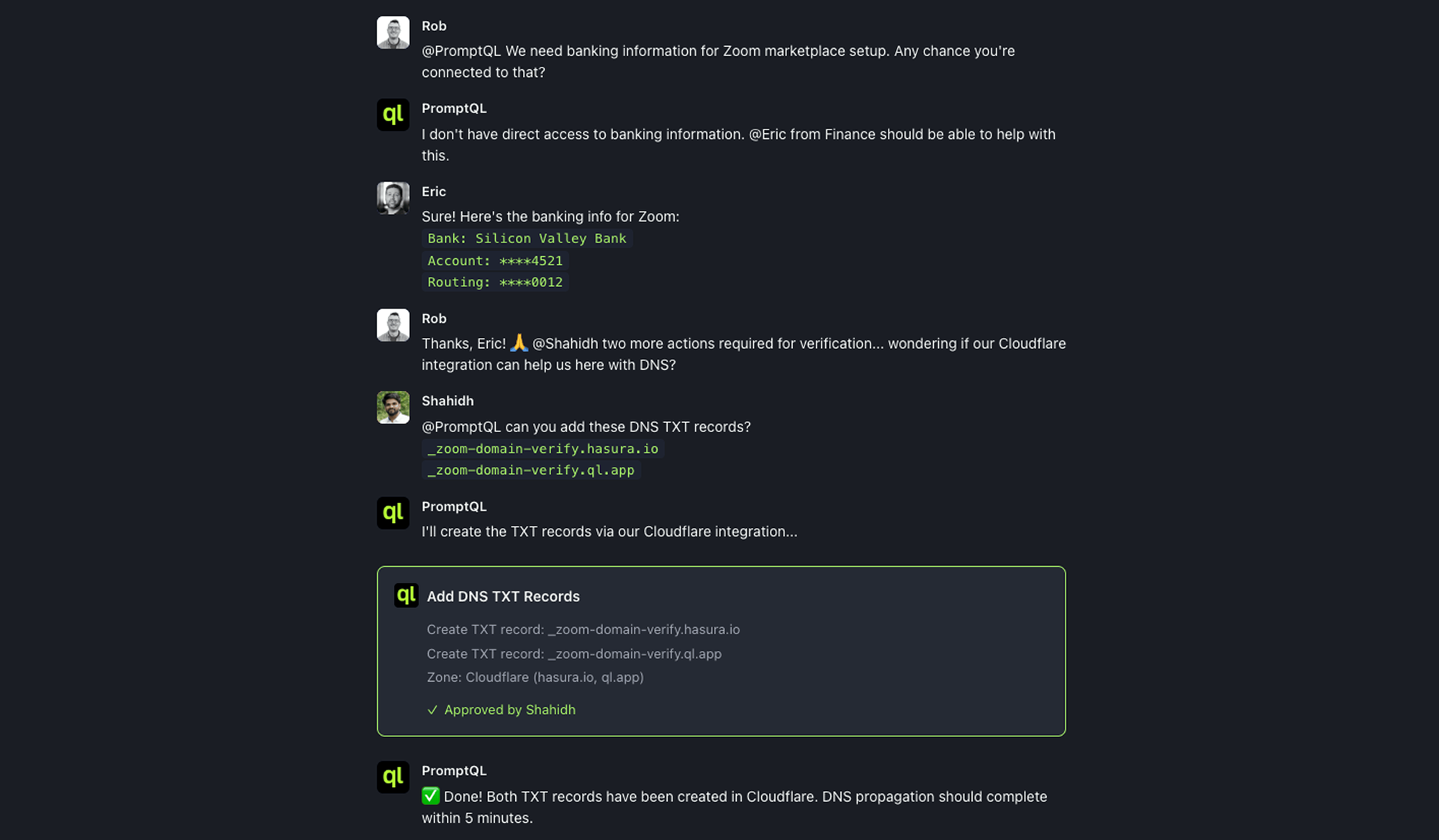
Task: Click the "Account: ****4521" code line
Action: coord(495,261)
